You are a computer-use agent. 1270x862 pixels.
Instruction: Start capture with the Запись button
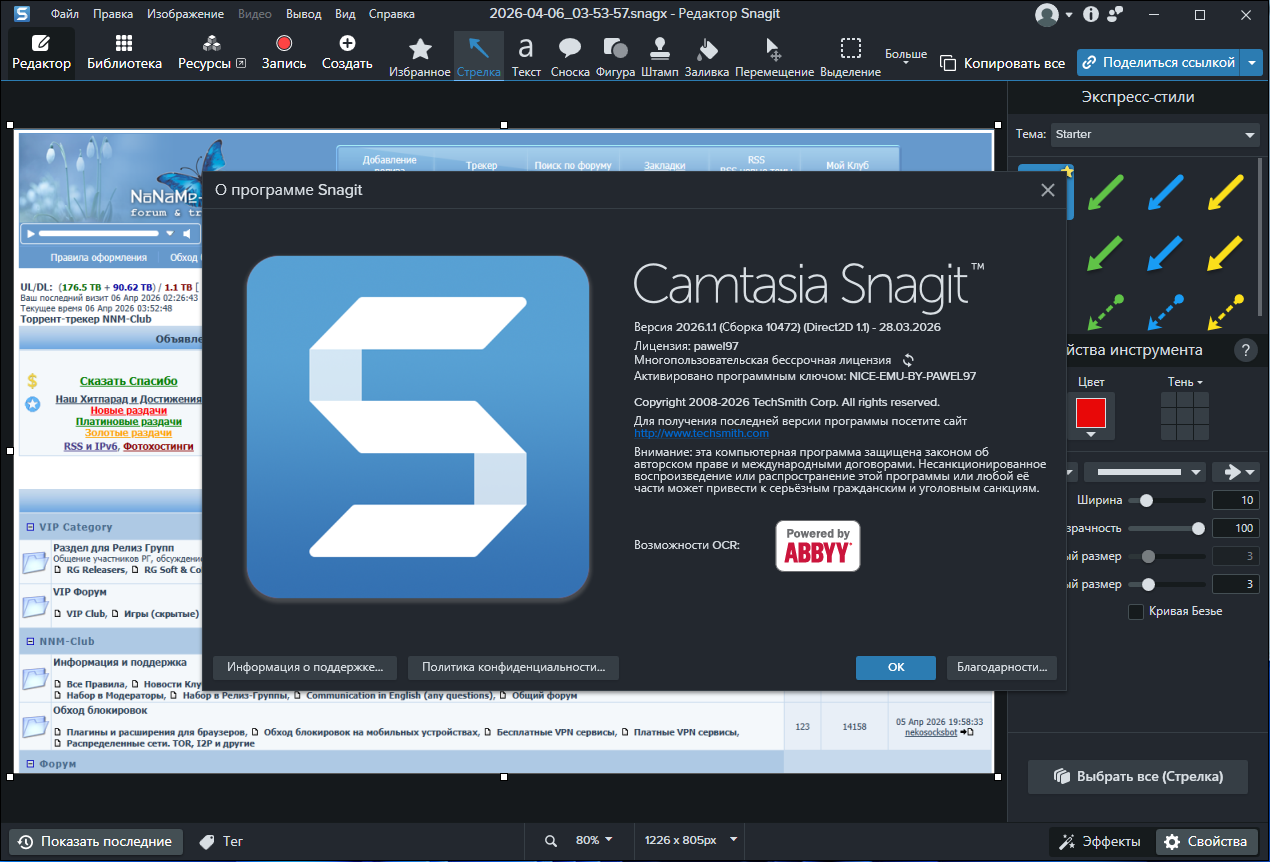(284, 53)
